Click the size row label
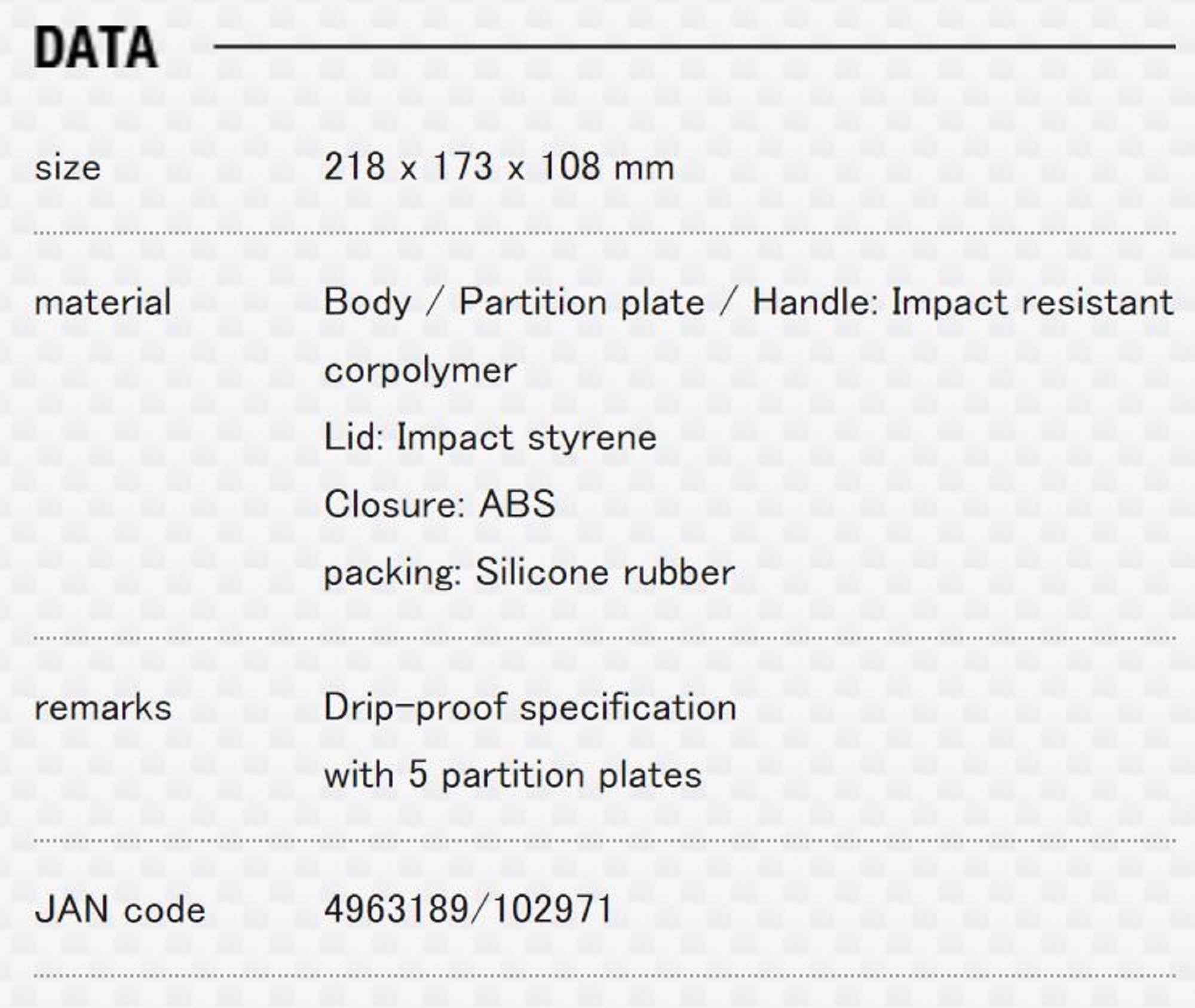Viewport: 1195px width, 1008px height. 68,168
